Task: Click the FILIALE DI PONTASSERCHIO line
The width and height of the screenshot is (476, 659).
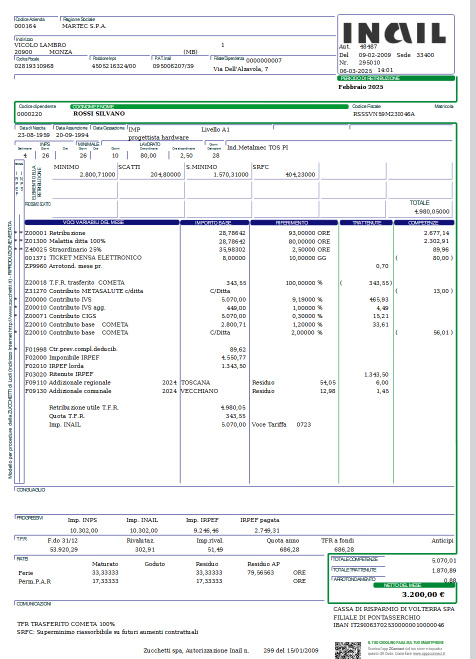Action: (x=377, y=617)
